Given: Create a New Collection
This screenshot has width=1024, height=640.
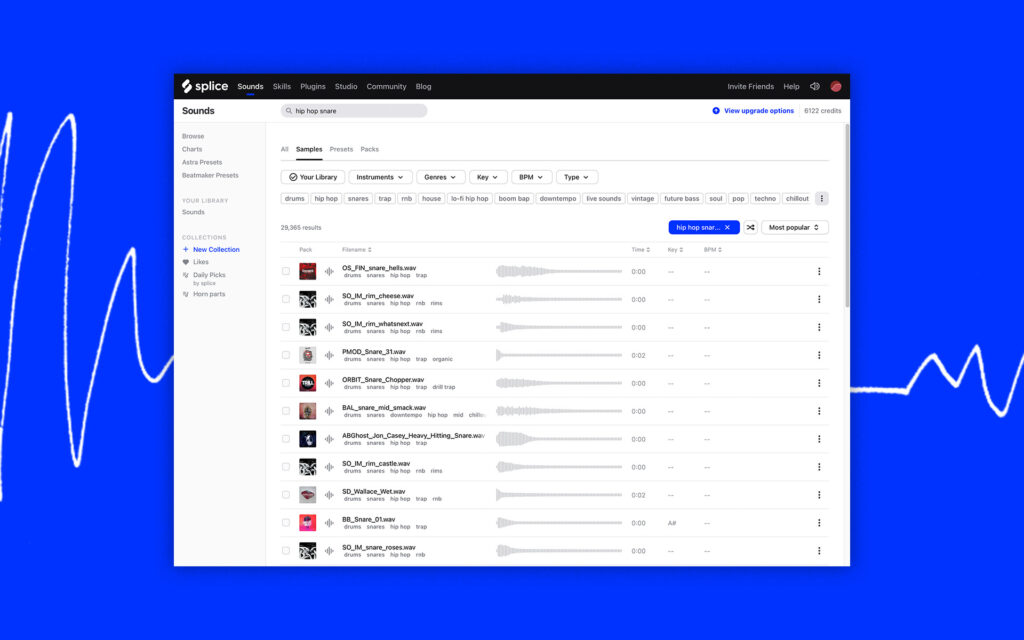Looking at the screenshot, I should tap(213, 249).
